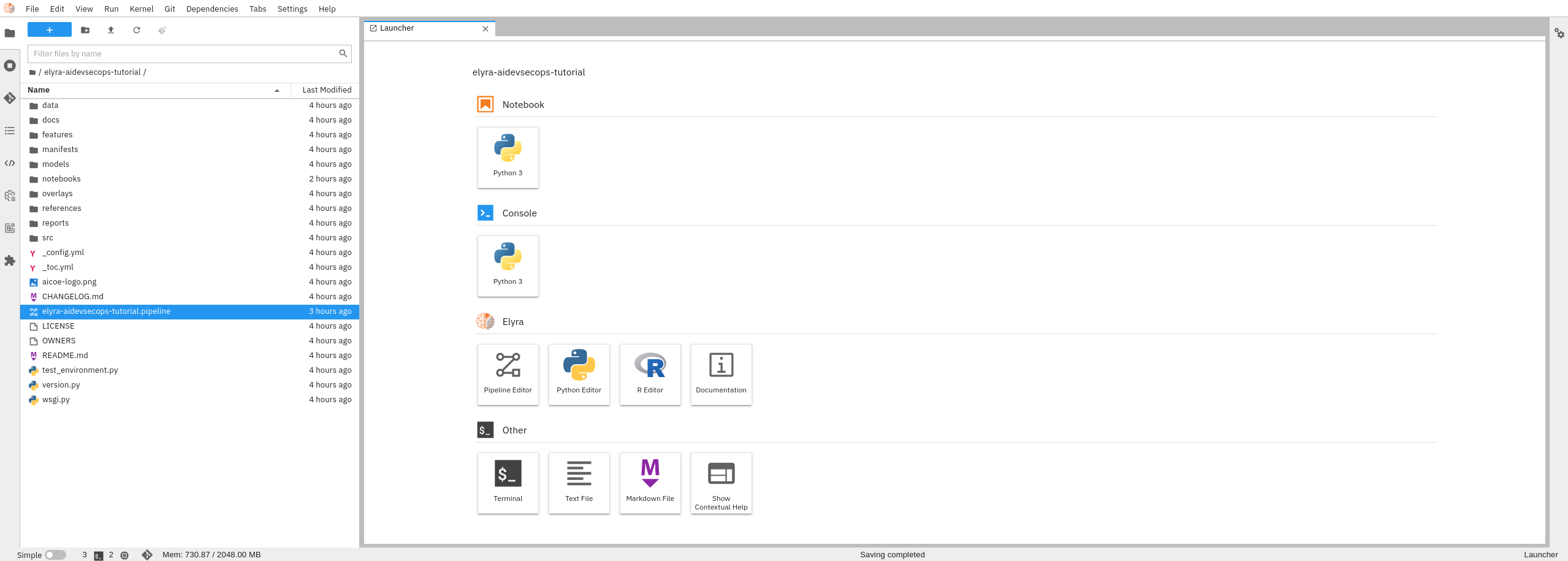
Task: Click the Upload Files icon
Action: tap(111, 30)
